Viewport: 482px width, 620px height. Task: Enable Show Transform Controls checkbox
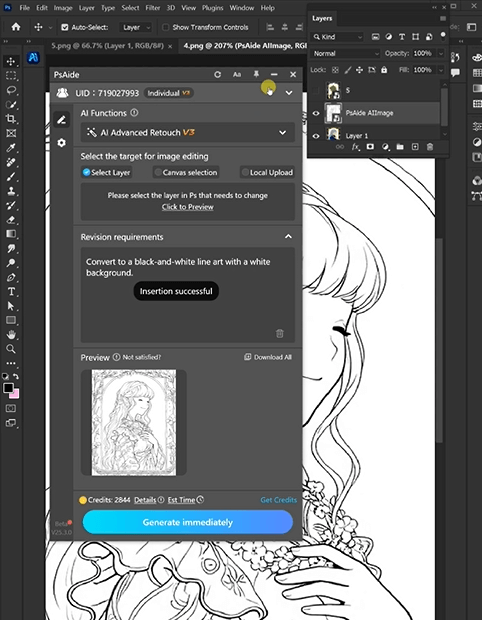[x=166, y=27]
